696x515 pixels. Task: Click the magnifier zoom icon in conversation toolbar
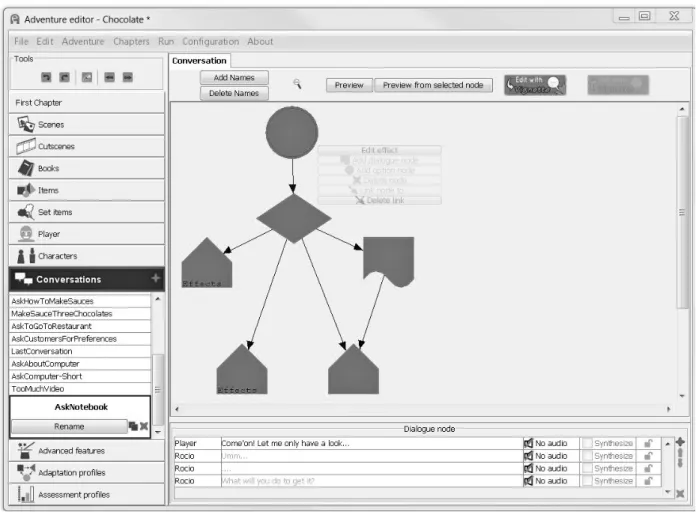pyautogui.click(x=297, y=84)
